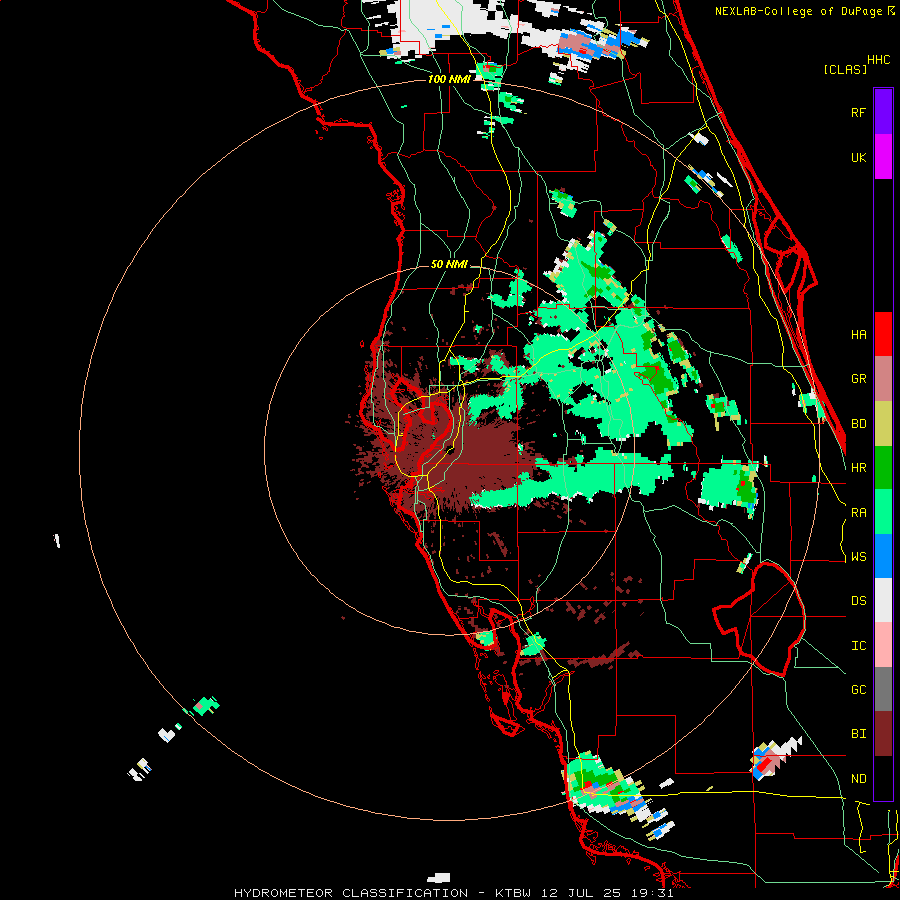Click the RA rain legend color swatch
This screenshot has height=900, width=900.
[x=883, y=512]
